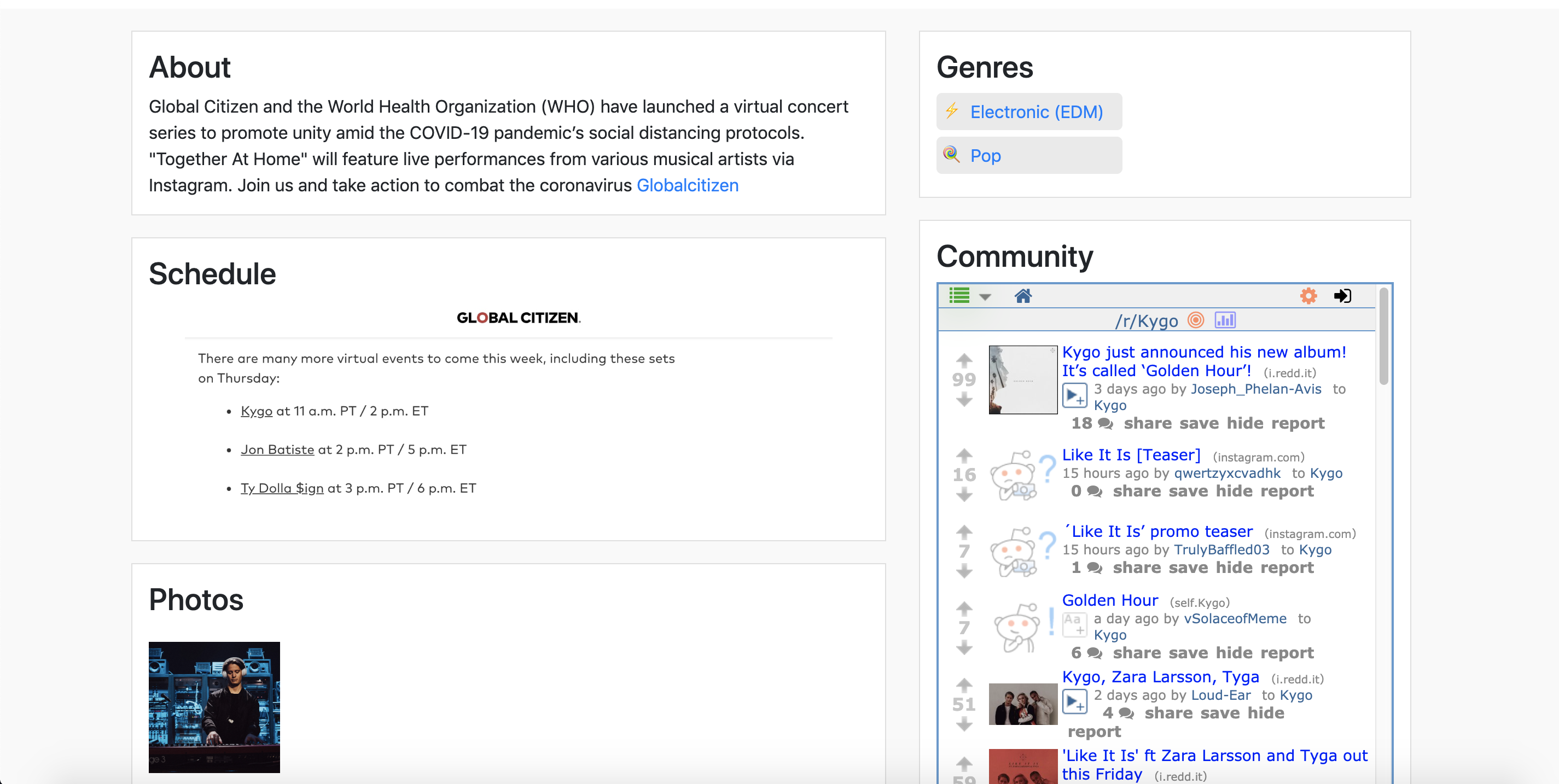
Task: Open user qwertzyxcvadhk profile
Action: pos(1228,473)
